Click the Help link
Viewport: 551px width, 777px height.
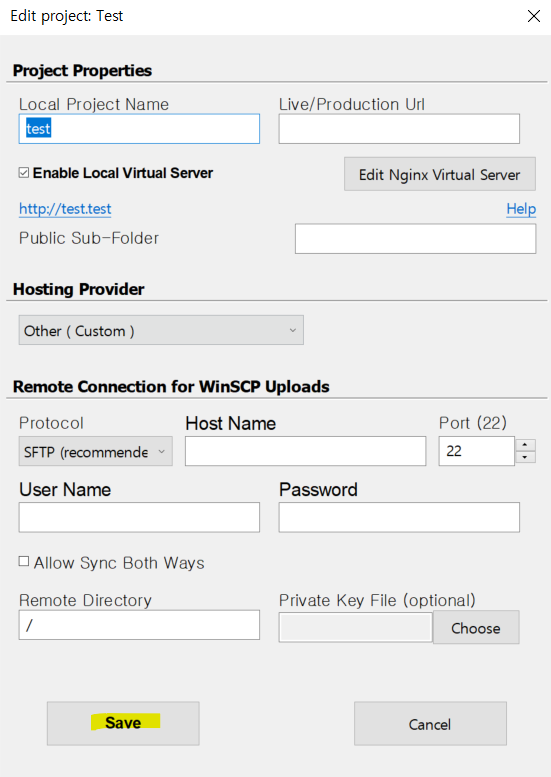[x=521, y=209]
